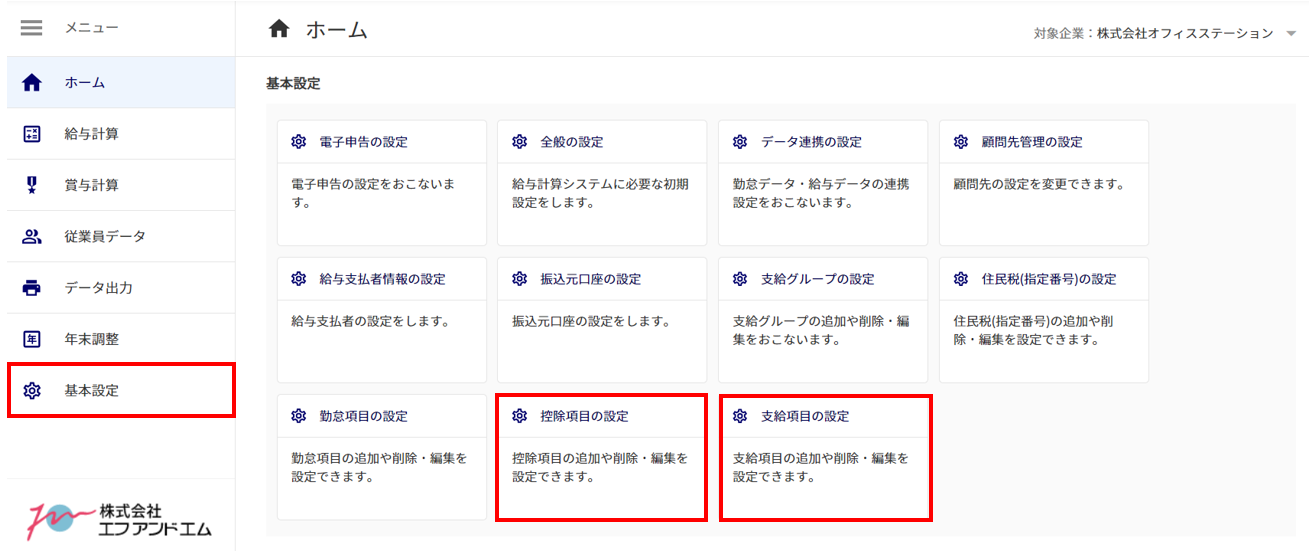Click the gear icon on 振込元口座の設定 card
The height and width of the screenshot is (552, 1312).
(x=519, y=279)
